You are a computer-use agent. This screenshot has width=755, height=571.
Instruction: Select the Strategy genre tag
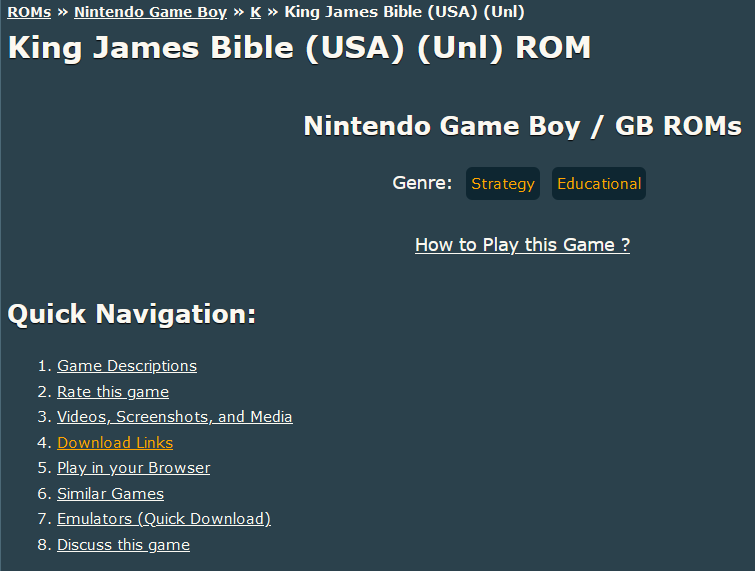pos(503,184)
